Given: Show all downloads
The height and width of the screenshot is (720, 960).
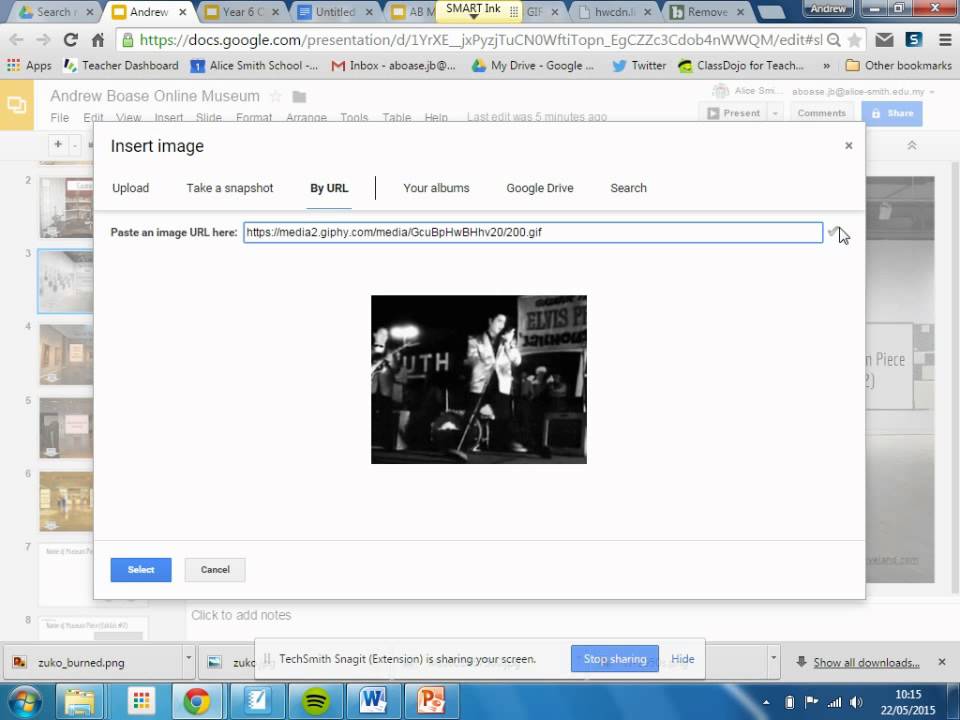Looking at the screenshot, I should tap(866, 662).
